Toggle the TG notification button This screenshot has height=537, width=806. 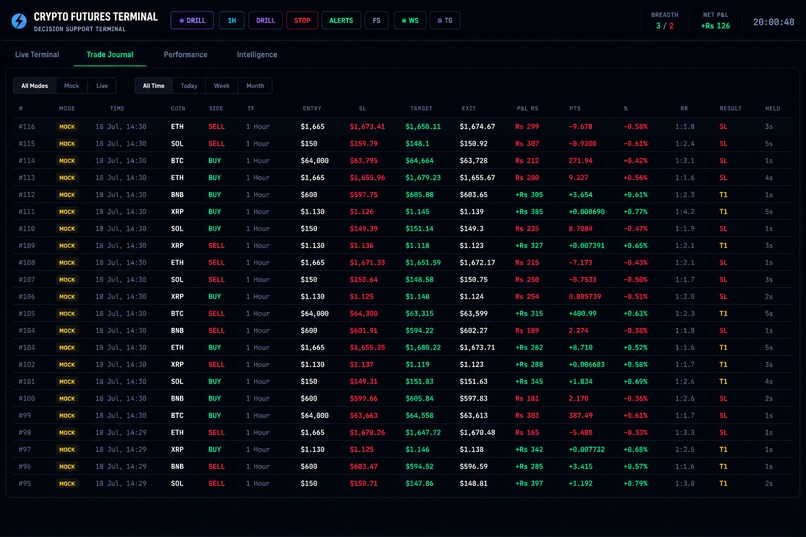coord(445,21)
